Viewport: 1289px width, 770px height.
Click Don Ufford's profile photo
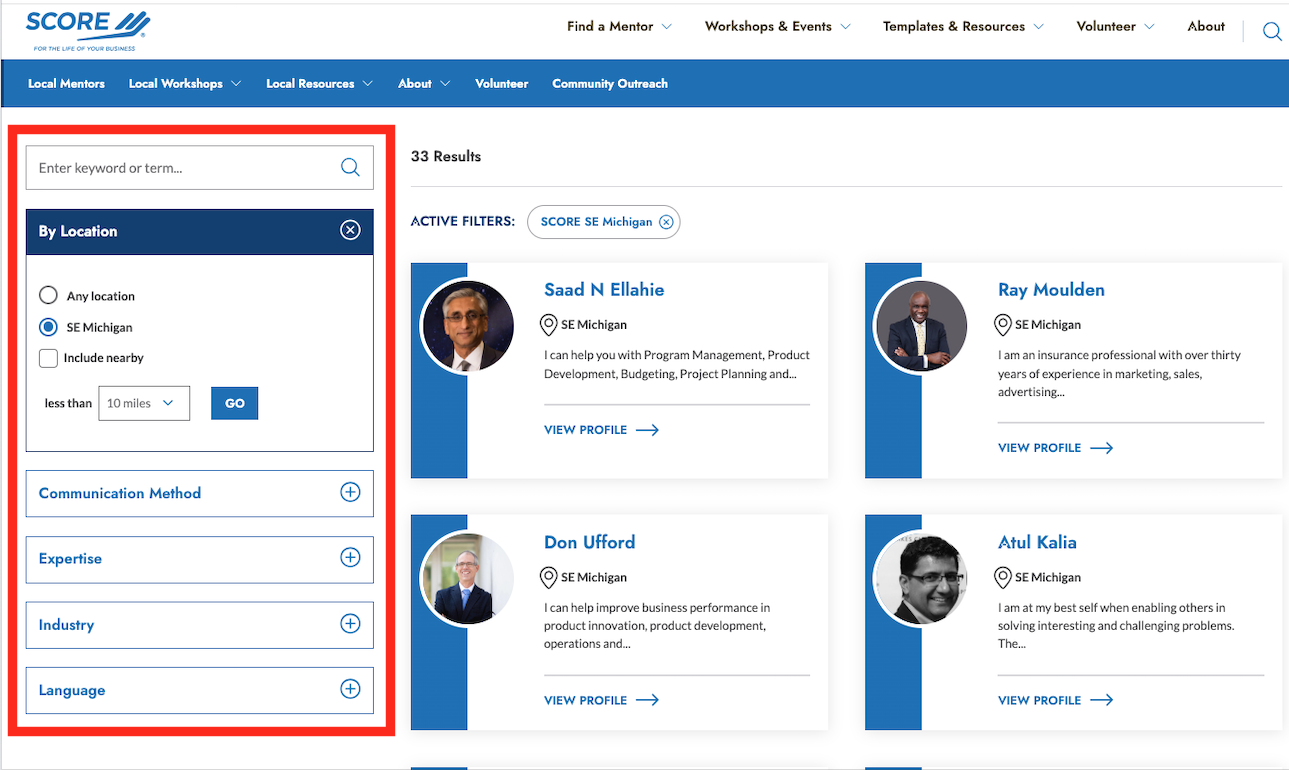(x=468, y=578)
